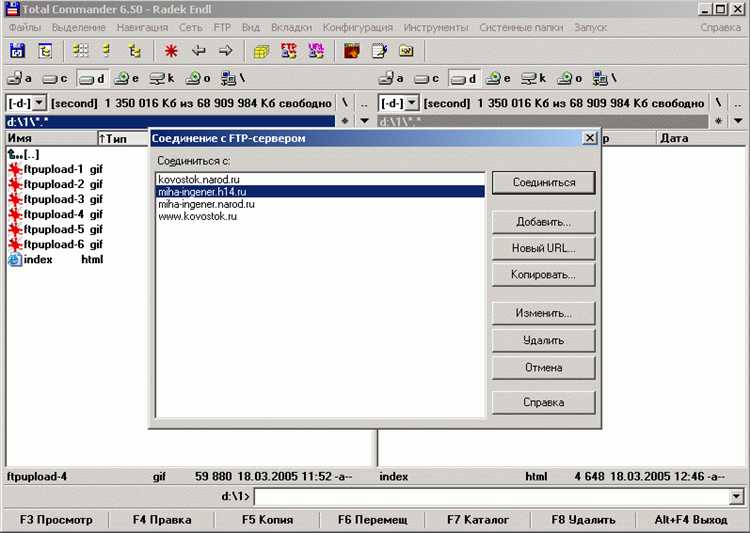Select drive d in left panel

click(x=91, y=78)
